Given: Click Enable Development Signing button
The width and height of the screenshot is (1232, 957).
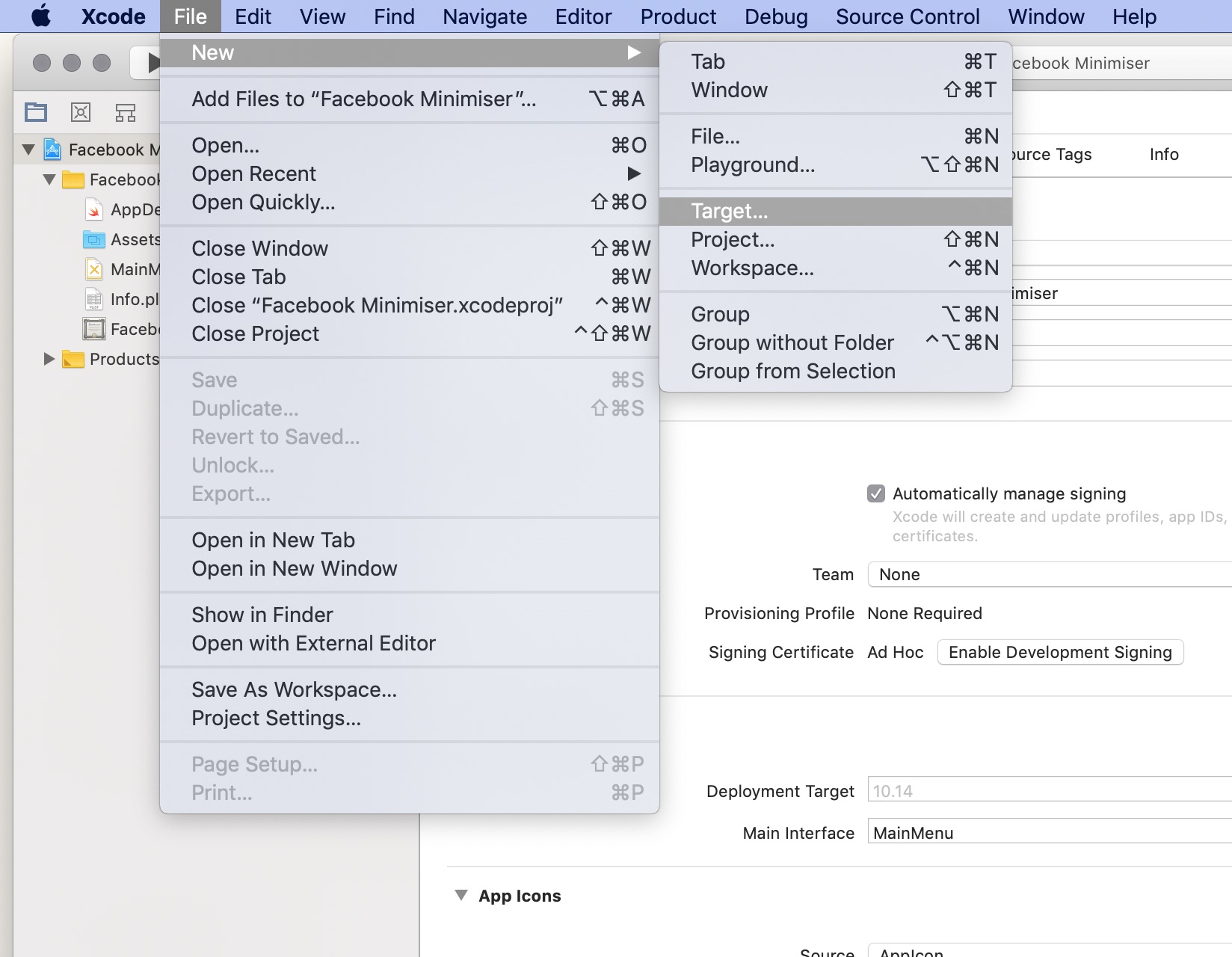Looking at the screenshot, I should (1060, 652).
